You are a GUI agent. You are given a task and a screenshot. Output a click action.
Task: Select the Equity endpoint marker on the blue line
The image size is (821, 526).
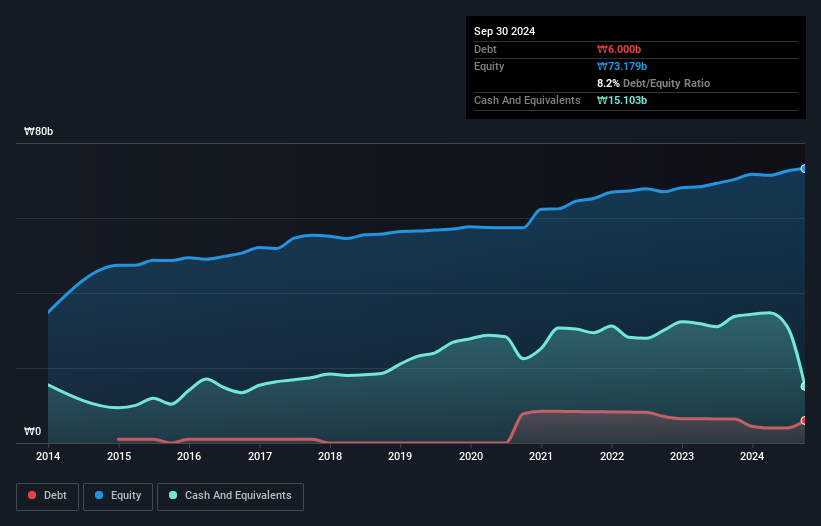point(804,169)
